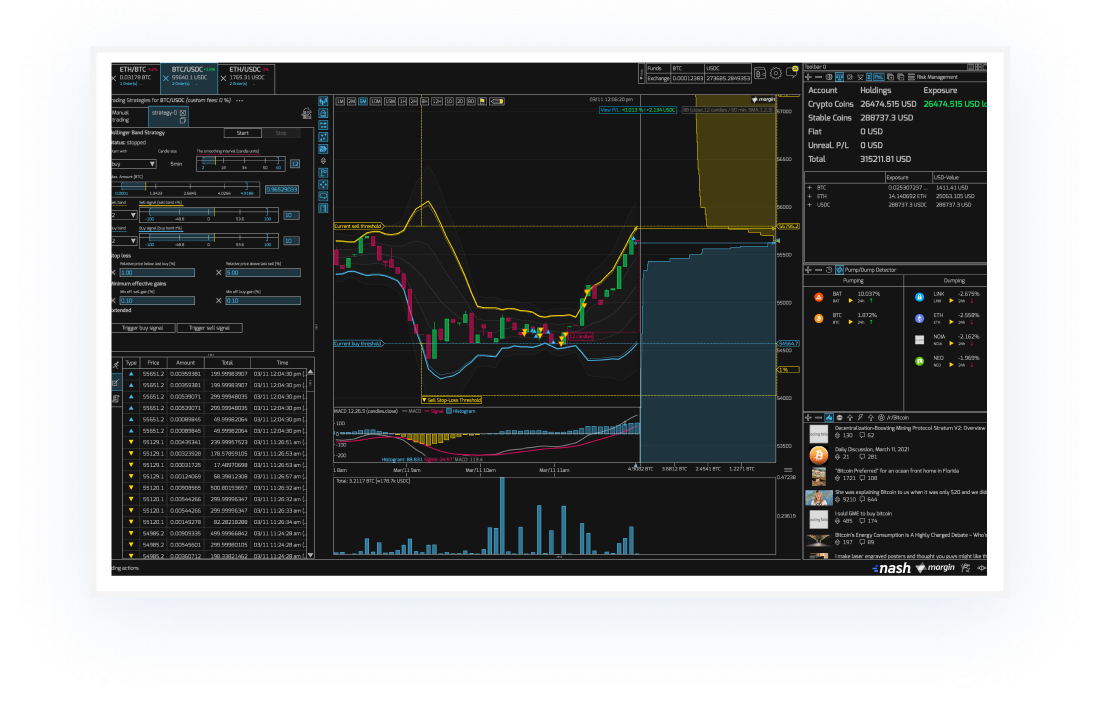Click the bottom chart sidebar list icon
1098x705 pixels.
click(x=323, y=208)
